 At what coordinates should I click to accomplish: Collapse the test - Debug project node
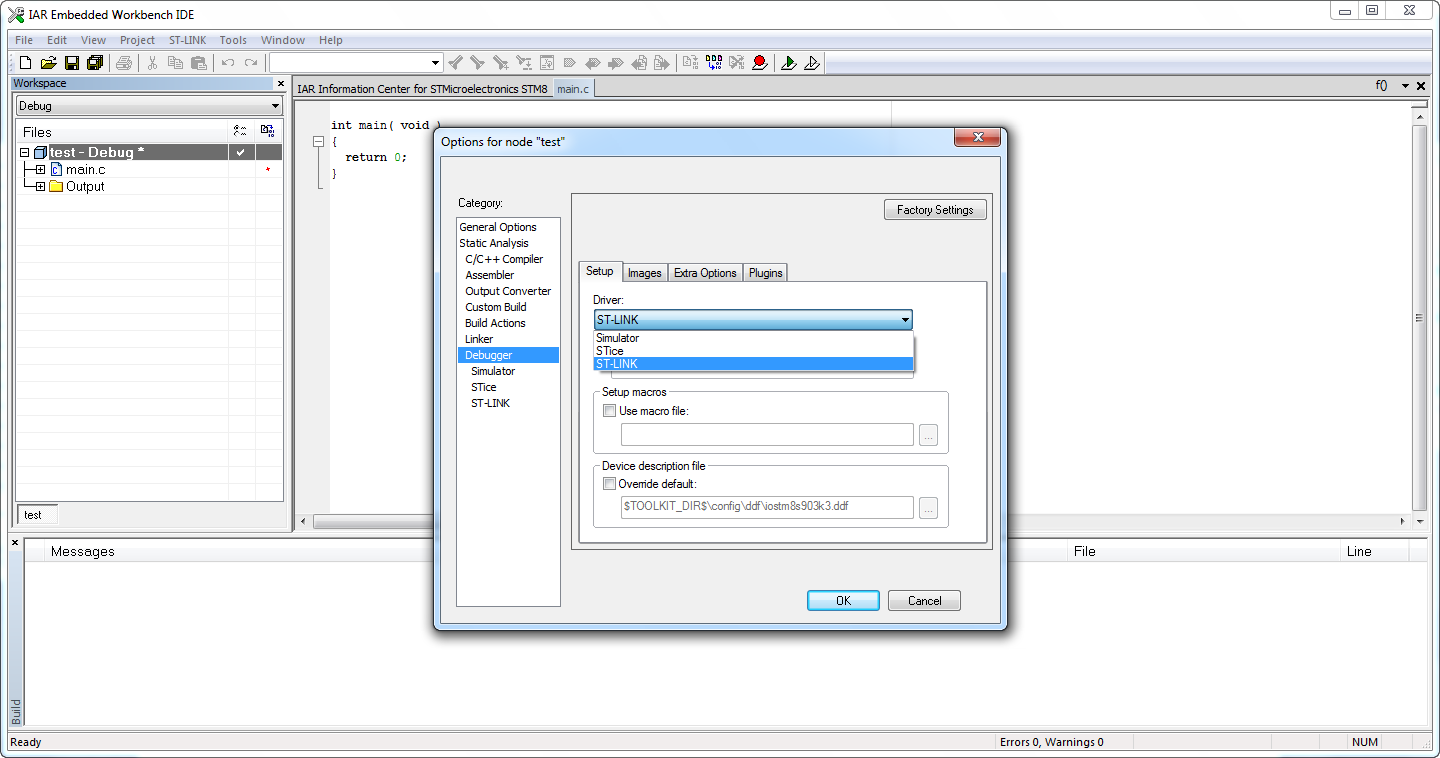pos(24,153)
